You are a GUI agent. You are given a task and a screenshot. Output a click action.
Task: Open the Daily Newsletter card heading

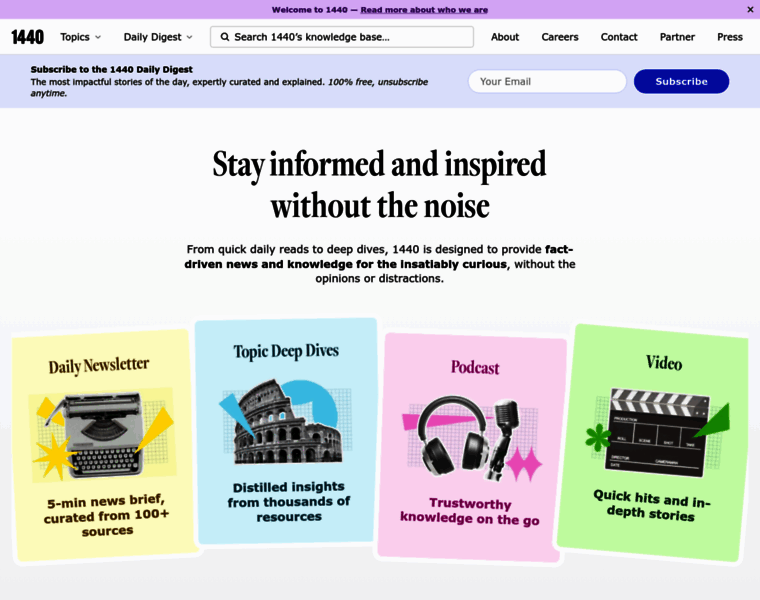(x=99, y=365)
